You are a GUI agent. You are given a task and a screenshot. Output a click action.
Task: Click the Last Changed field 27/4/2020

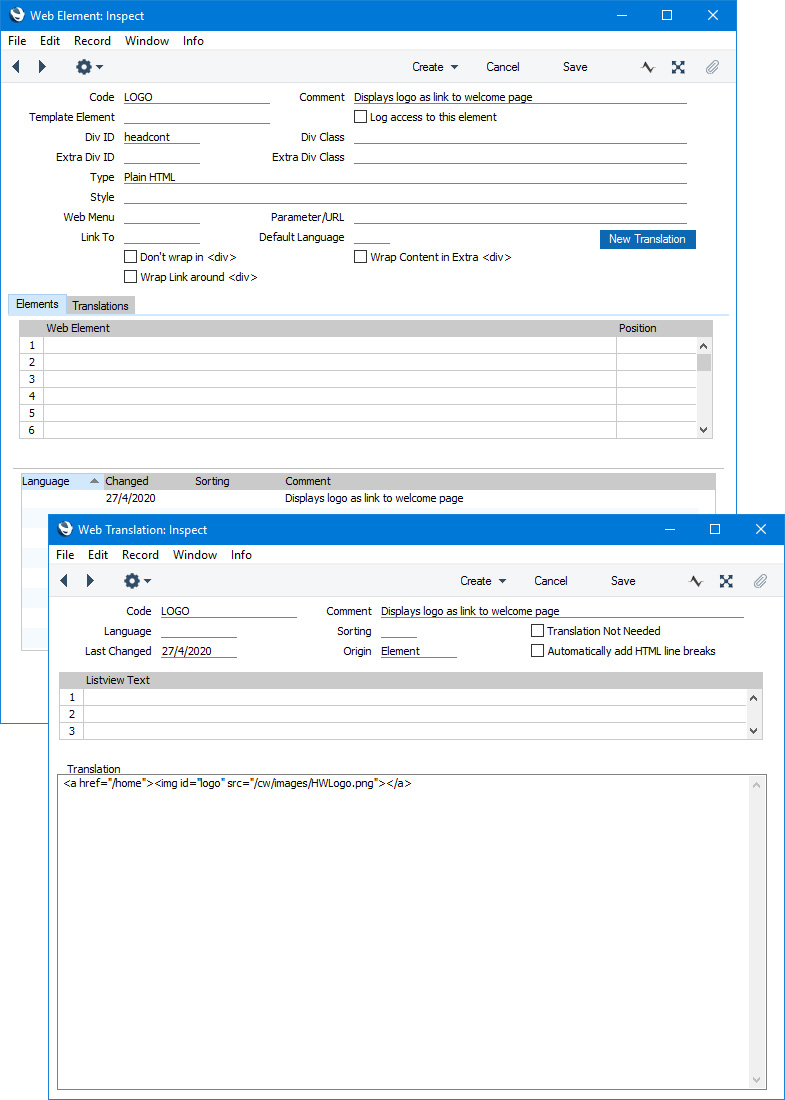(199, 651)
